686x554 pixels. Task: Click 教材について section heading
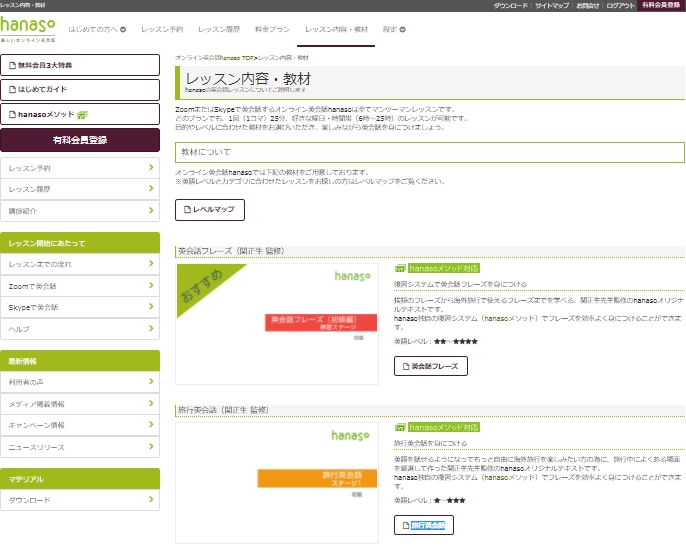pyautogui.click(x=430, y=152)
